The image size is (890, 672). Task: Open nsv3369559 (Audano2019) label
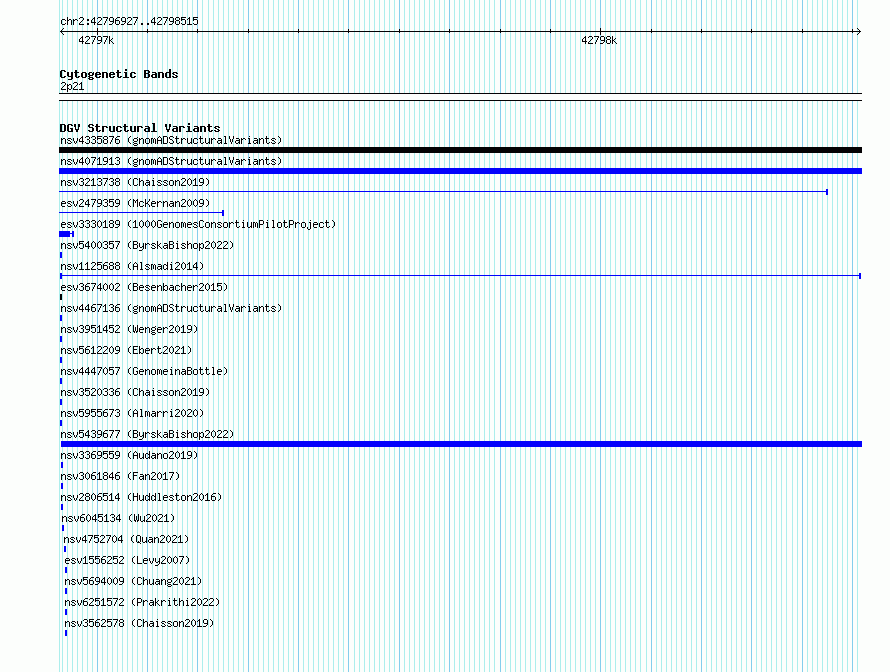pos(129,455)
